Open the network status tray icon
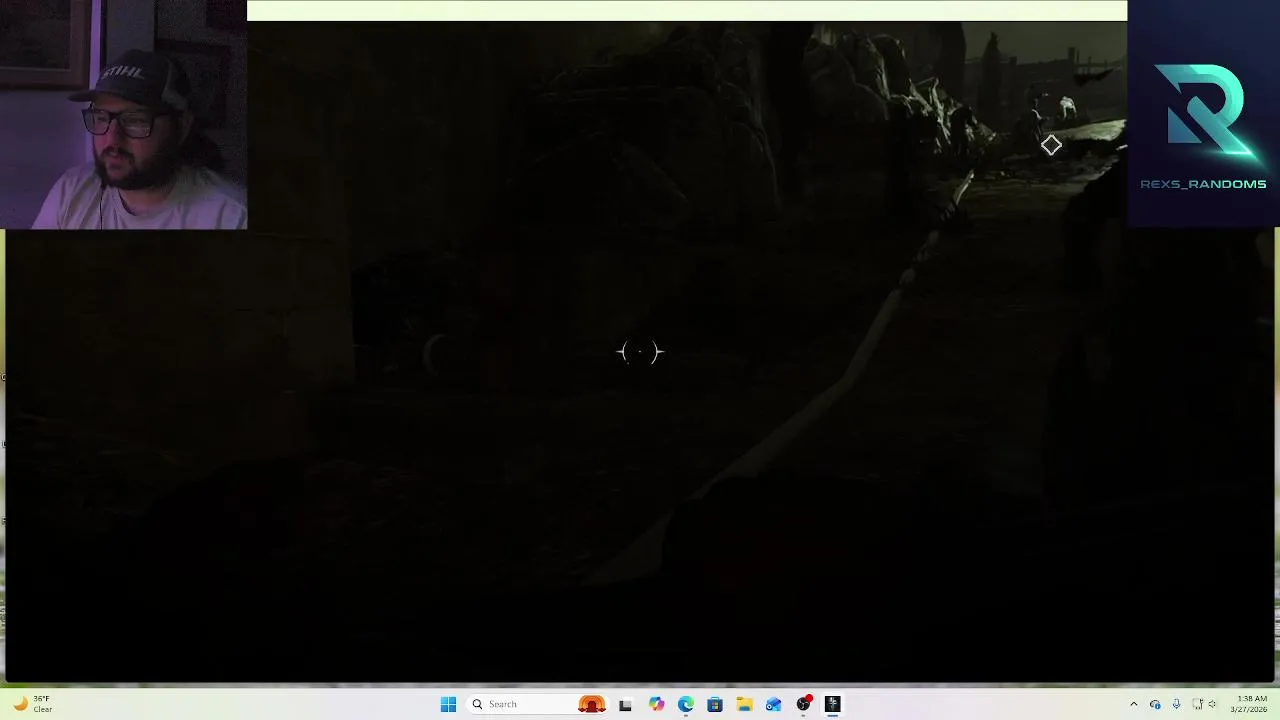The image size is (1280, 720). [1197, 704]
